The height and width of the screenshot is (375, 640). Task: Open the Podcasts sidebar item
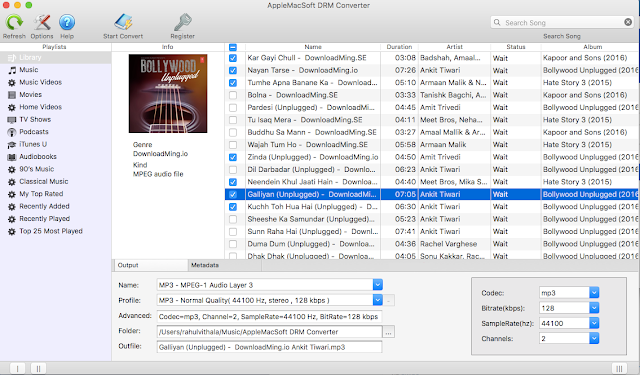click(x=34, y=132)
